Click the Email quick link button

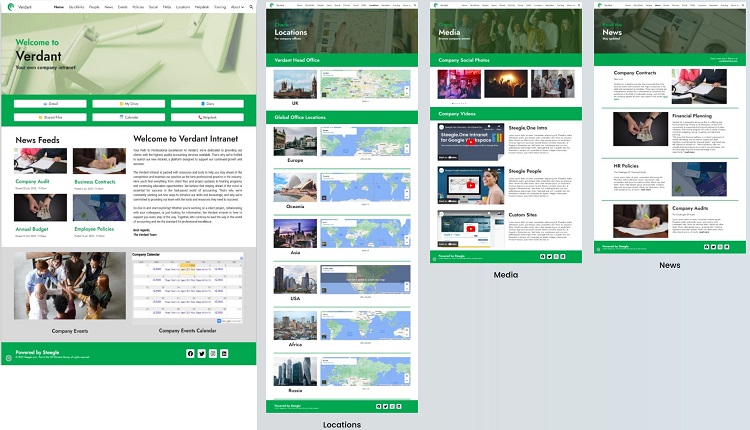click(50, 104)
